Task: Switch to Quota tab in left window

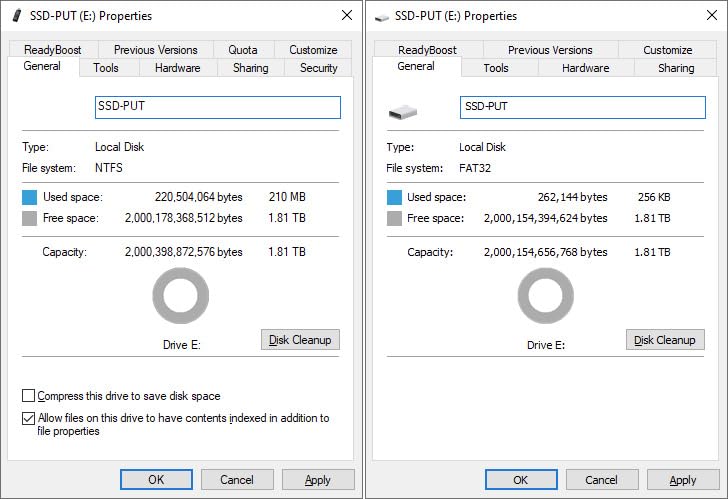Action: click(242, 50)
